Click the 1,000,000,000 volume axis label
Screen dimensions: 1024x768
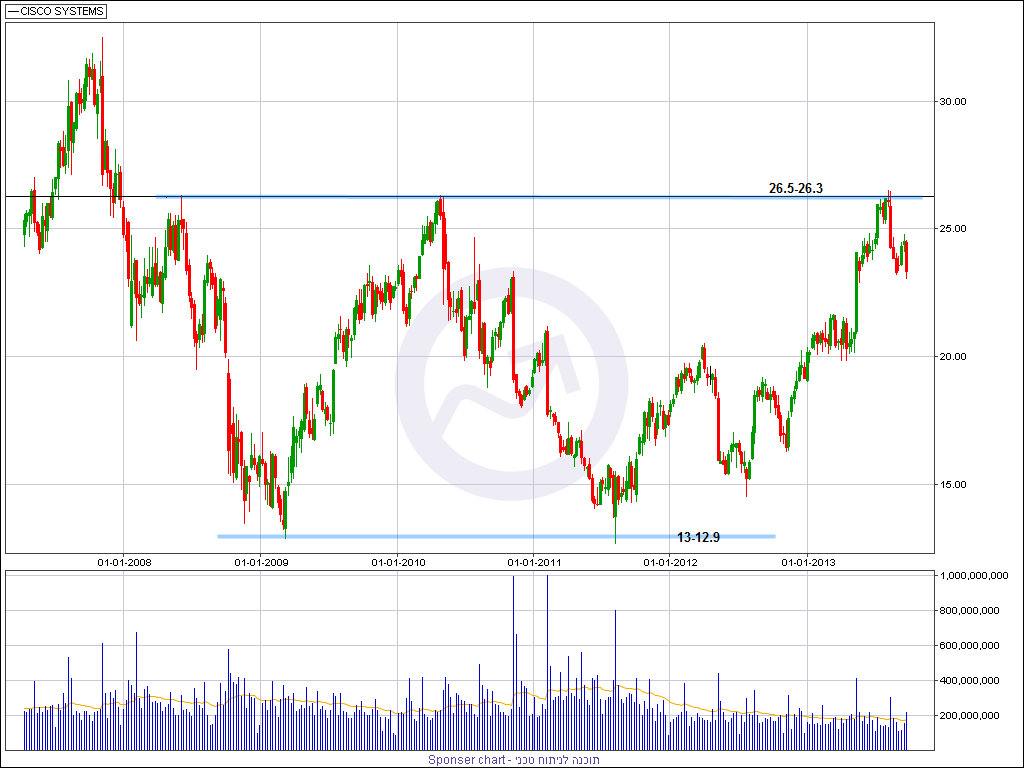pyautogui.click(x=974, y=575)
